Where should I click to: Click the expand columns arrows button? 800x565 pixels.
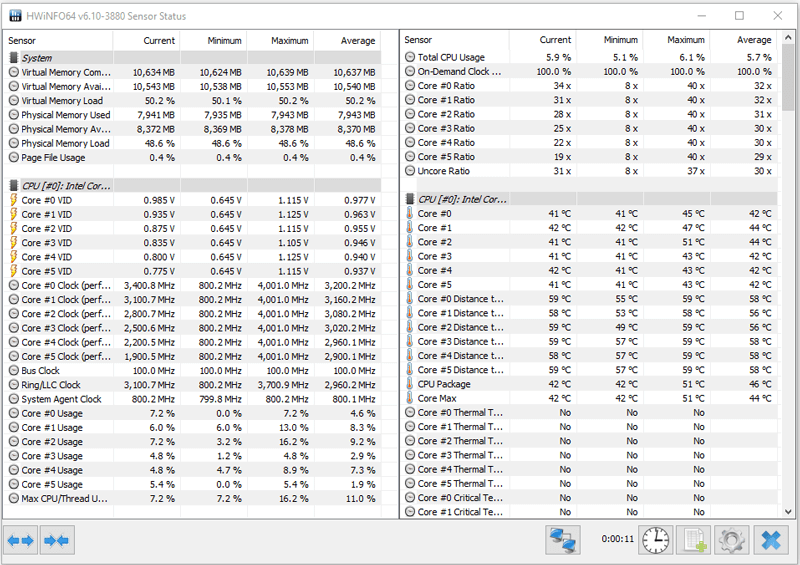[x=21, y=541]
